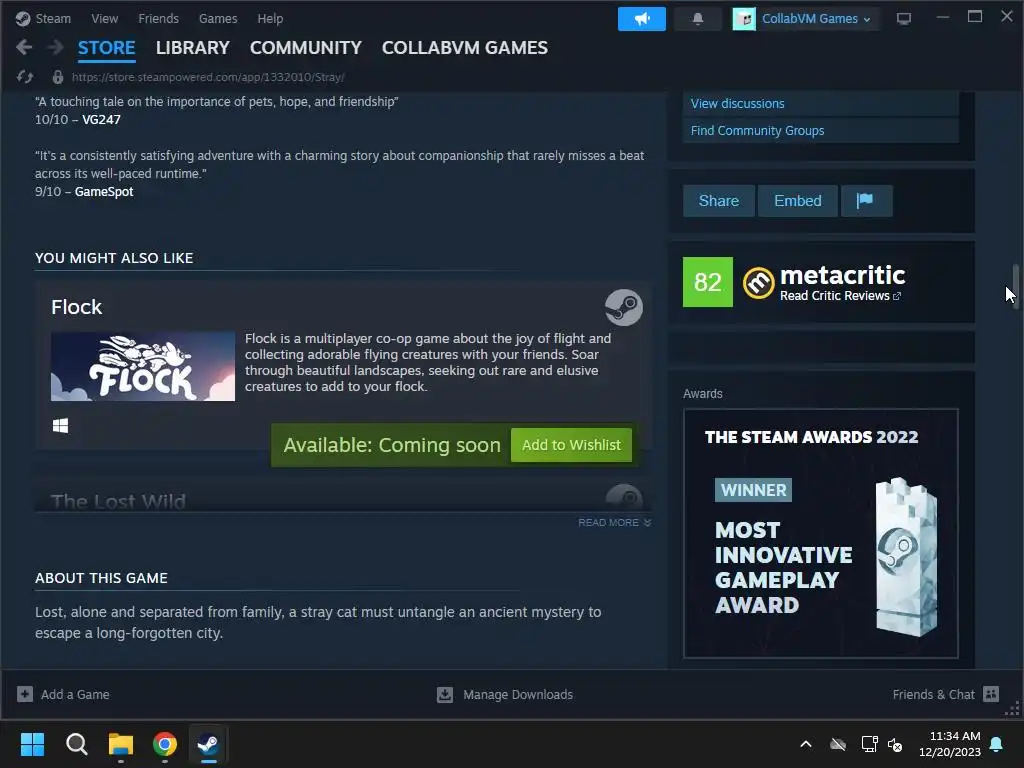
Task: Click the Steam taskbar icon
Action: 208,744
